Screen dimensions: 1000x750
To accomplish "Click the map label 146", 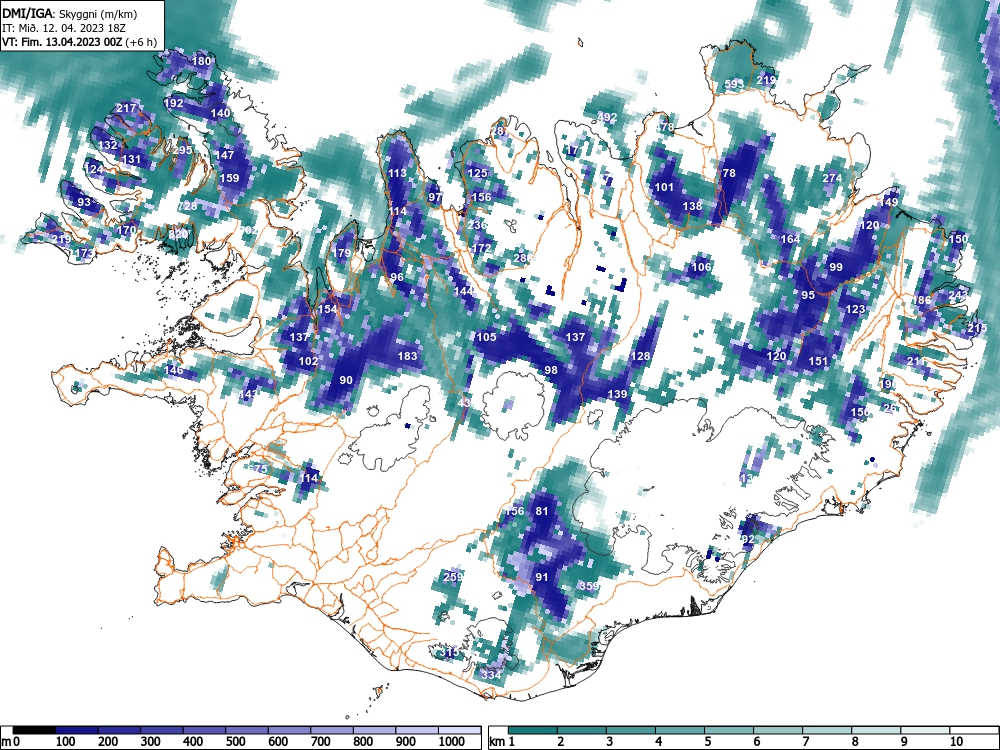I will (173, 370).
